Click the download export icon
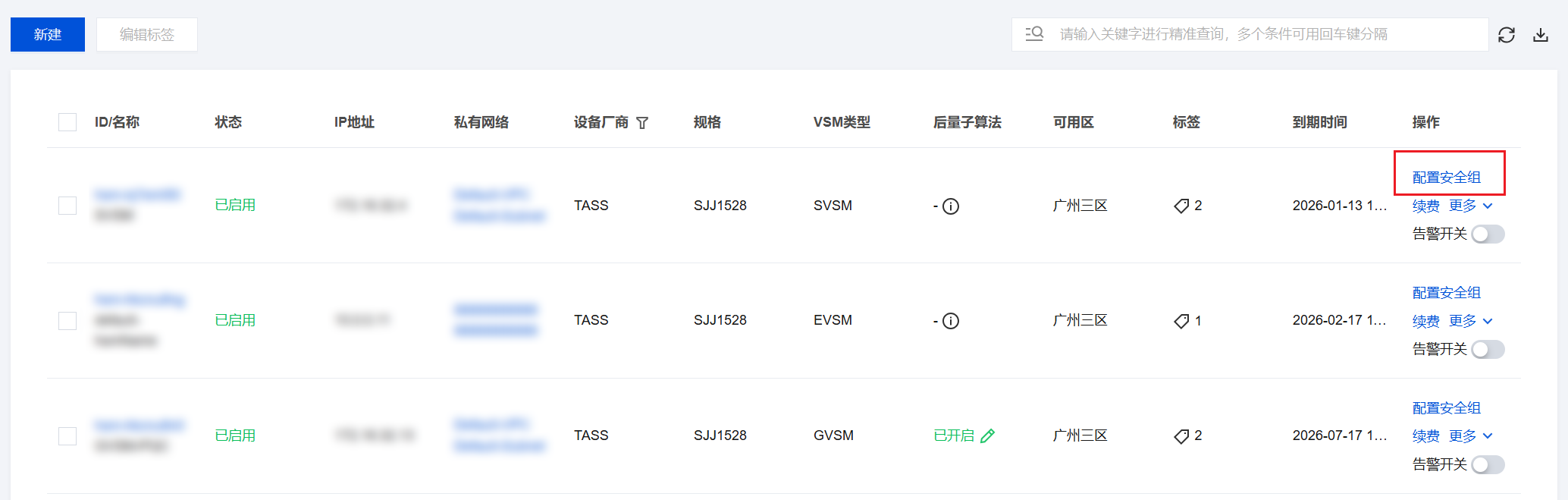 click(x=1541, y=35)
